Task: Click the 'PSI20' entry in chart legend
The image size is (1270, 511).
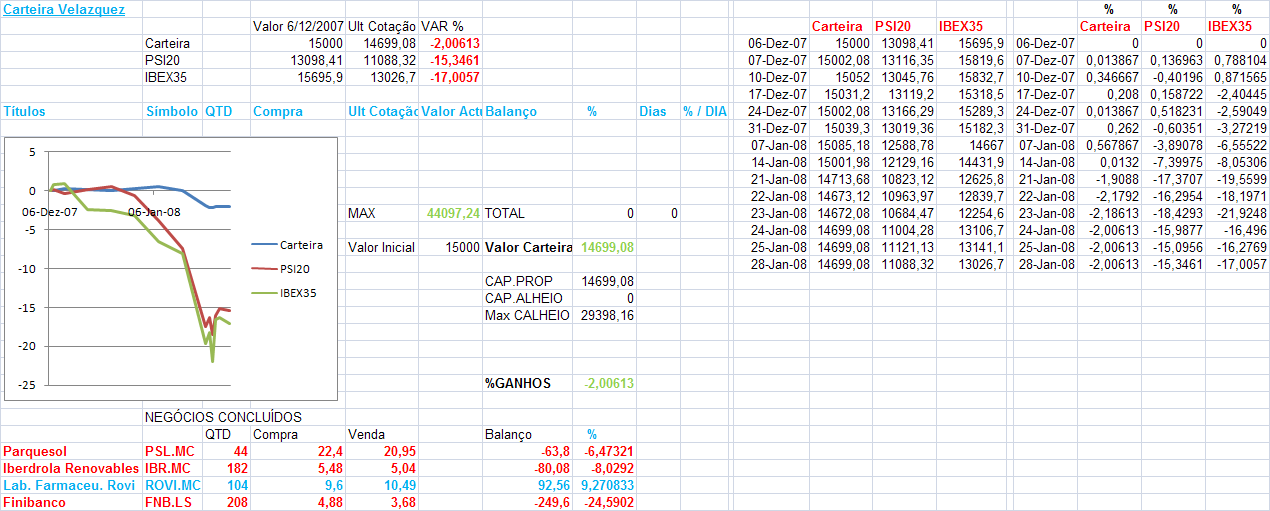Action: [x=282, y=268]
